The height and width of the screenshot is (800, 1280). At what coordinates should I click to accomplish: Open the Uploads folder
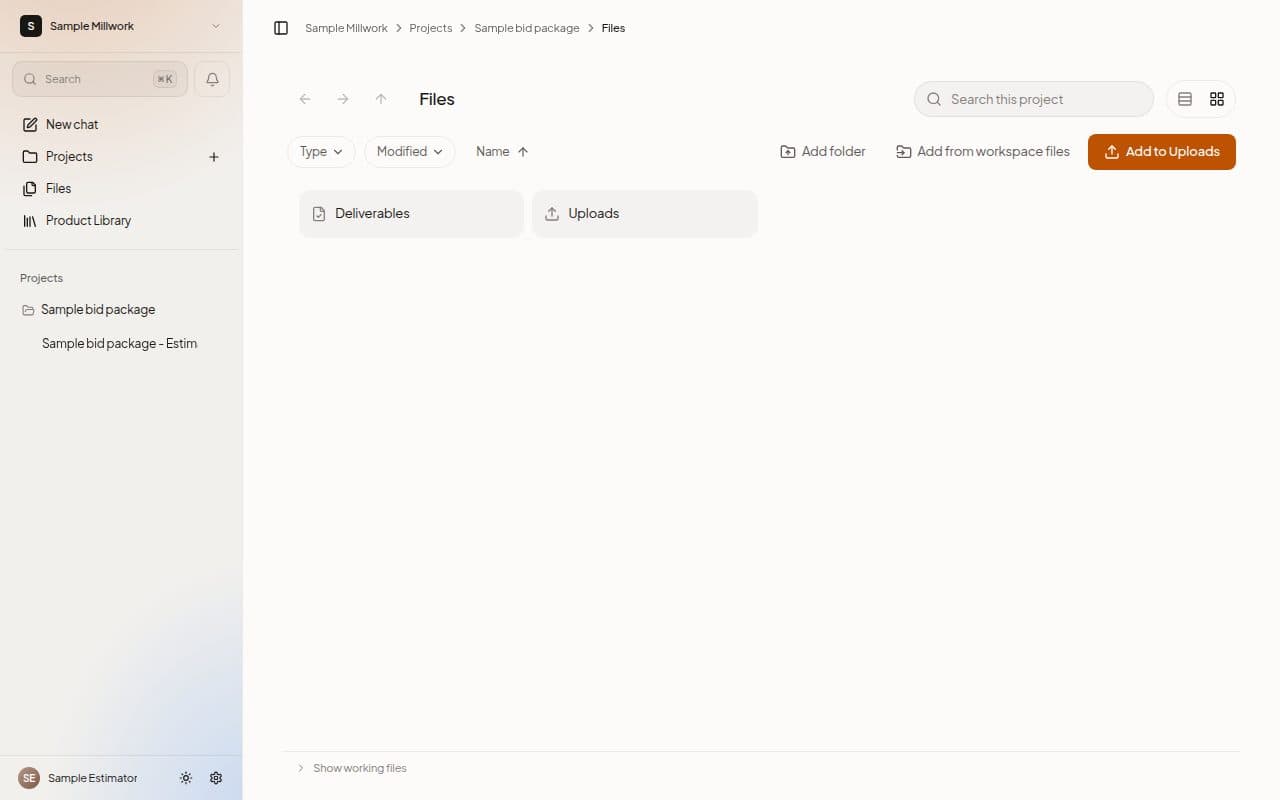pos(645,214)
